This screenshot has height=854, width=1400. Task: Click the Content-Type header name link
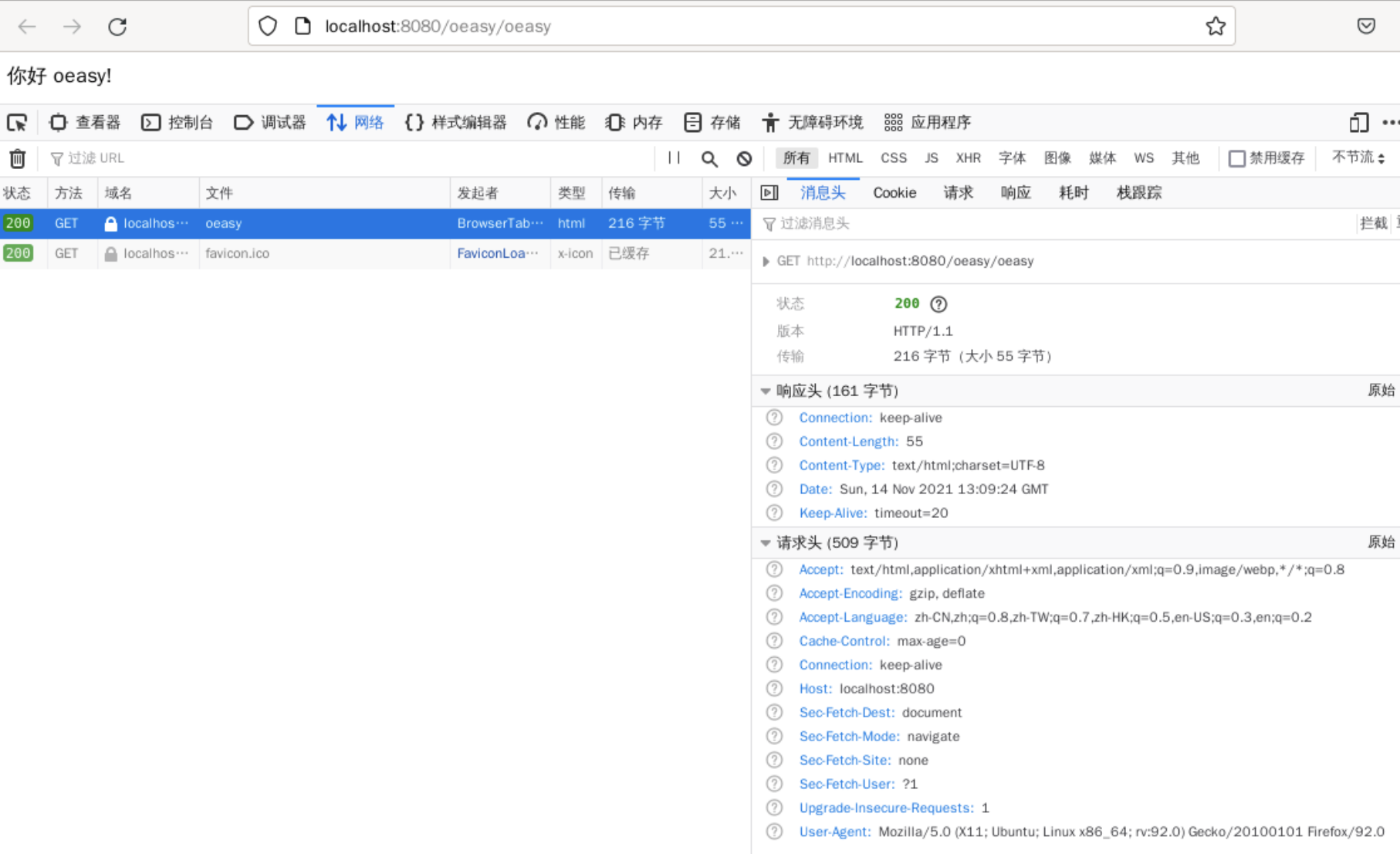pyautogui.click(x=841, y=466)
